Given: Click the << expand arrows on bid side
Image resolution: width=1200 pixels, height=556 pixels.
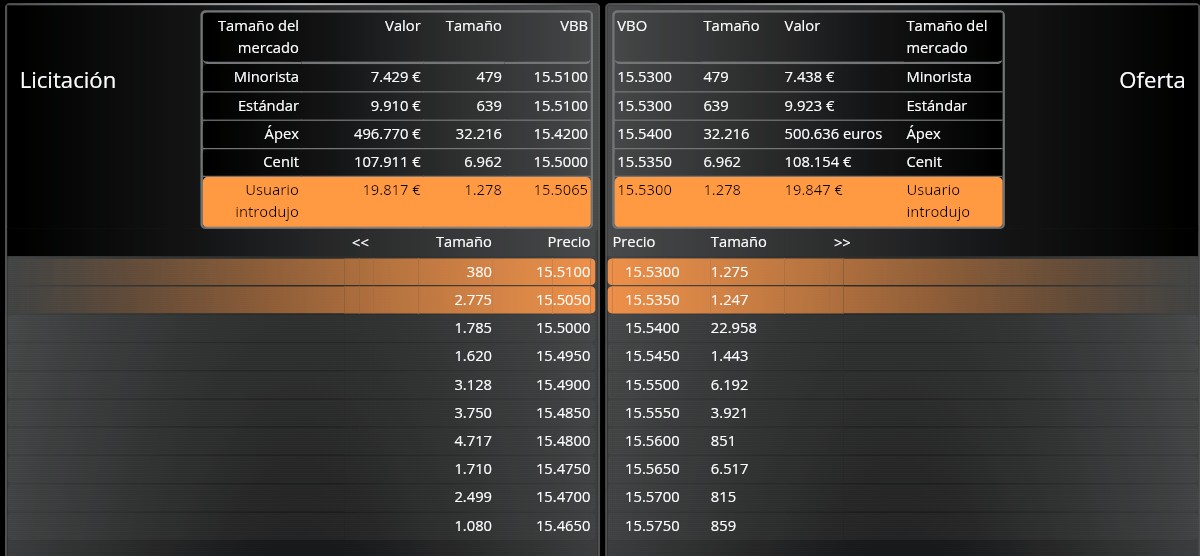Looking at the screenshot, I should point(361,242).
